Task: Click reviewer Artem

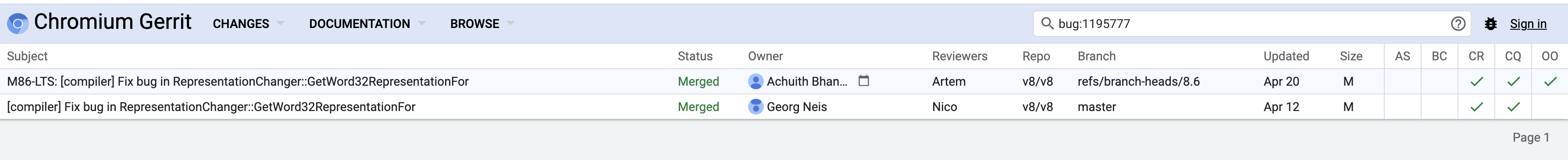Action: point(948,81)
